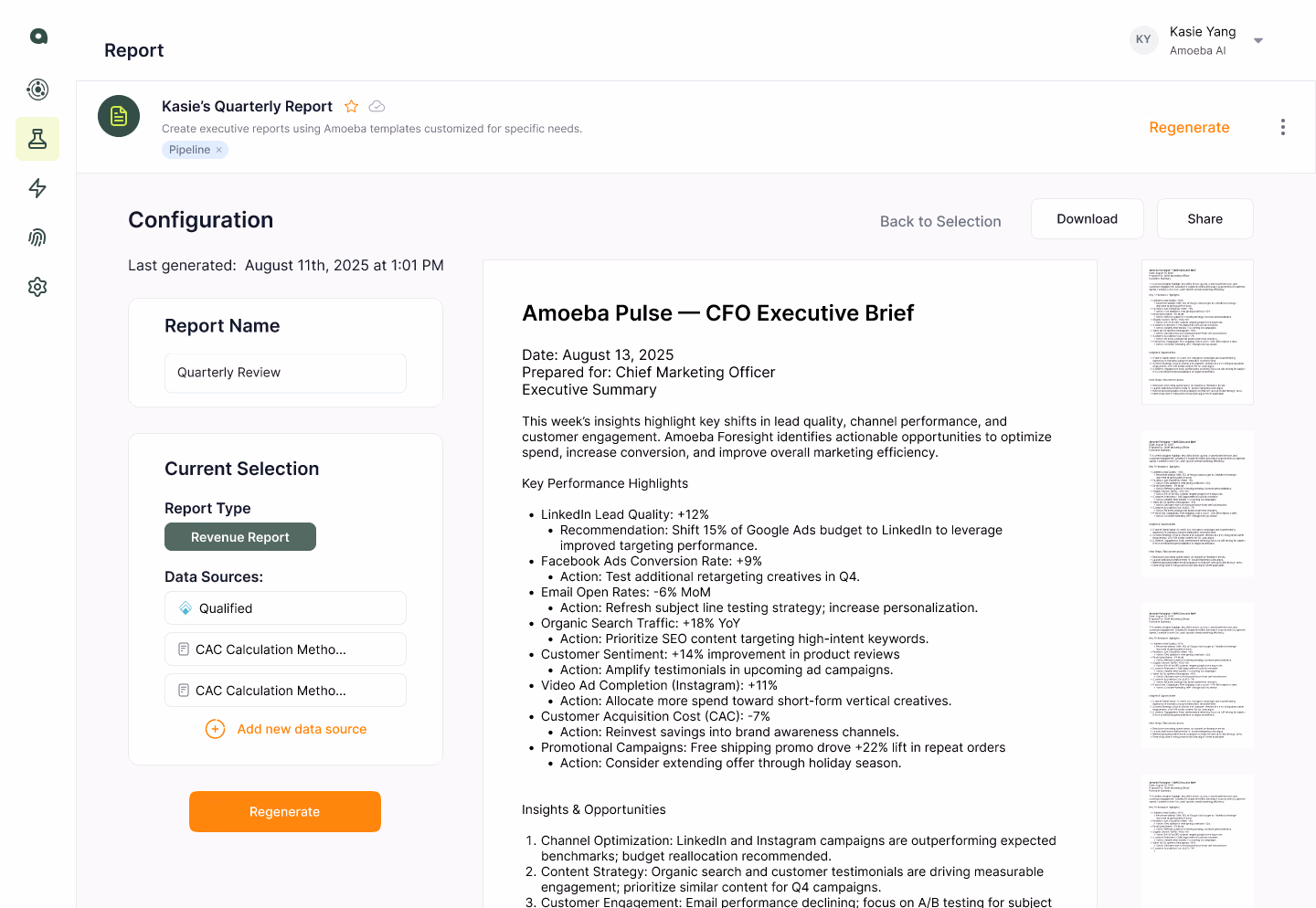Select the flask lab icon in the sidebar
1316x908 pixels.
click(x=37, y=139)
